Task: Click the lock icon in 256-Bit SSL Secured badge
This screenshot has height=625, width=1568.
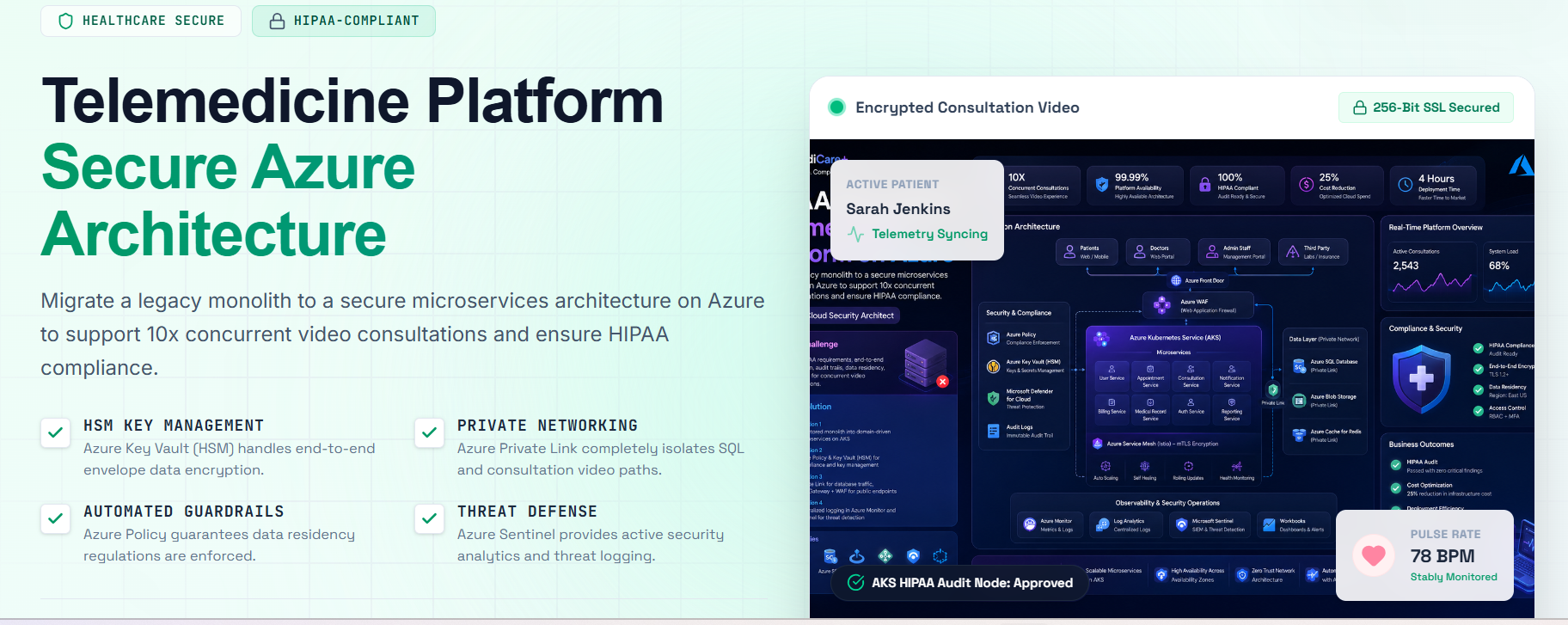Action: (1360, 107)
